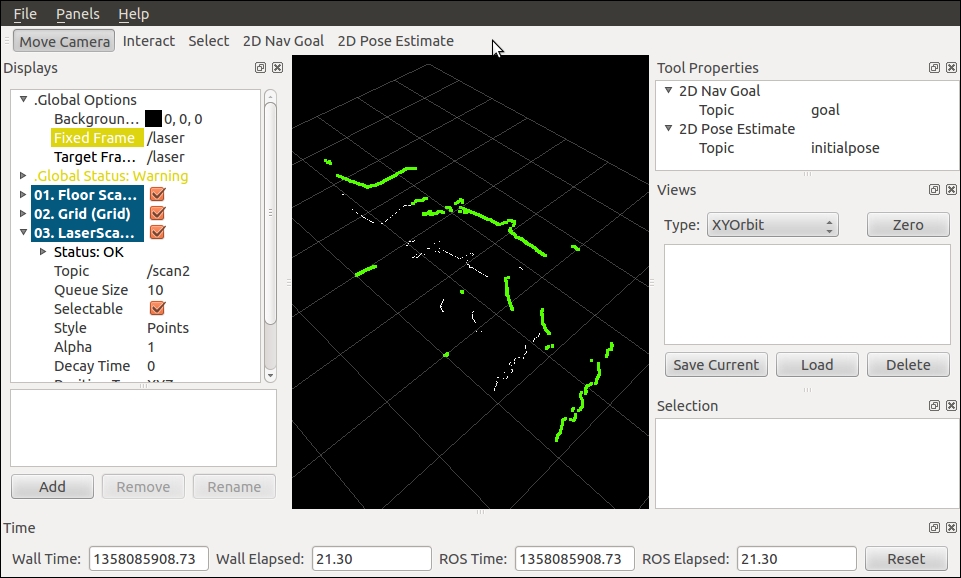The height and width of the screenshot is (578, 961).
Task: Click the Wall Elapsed field
Action: point(371,559)
